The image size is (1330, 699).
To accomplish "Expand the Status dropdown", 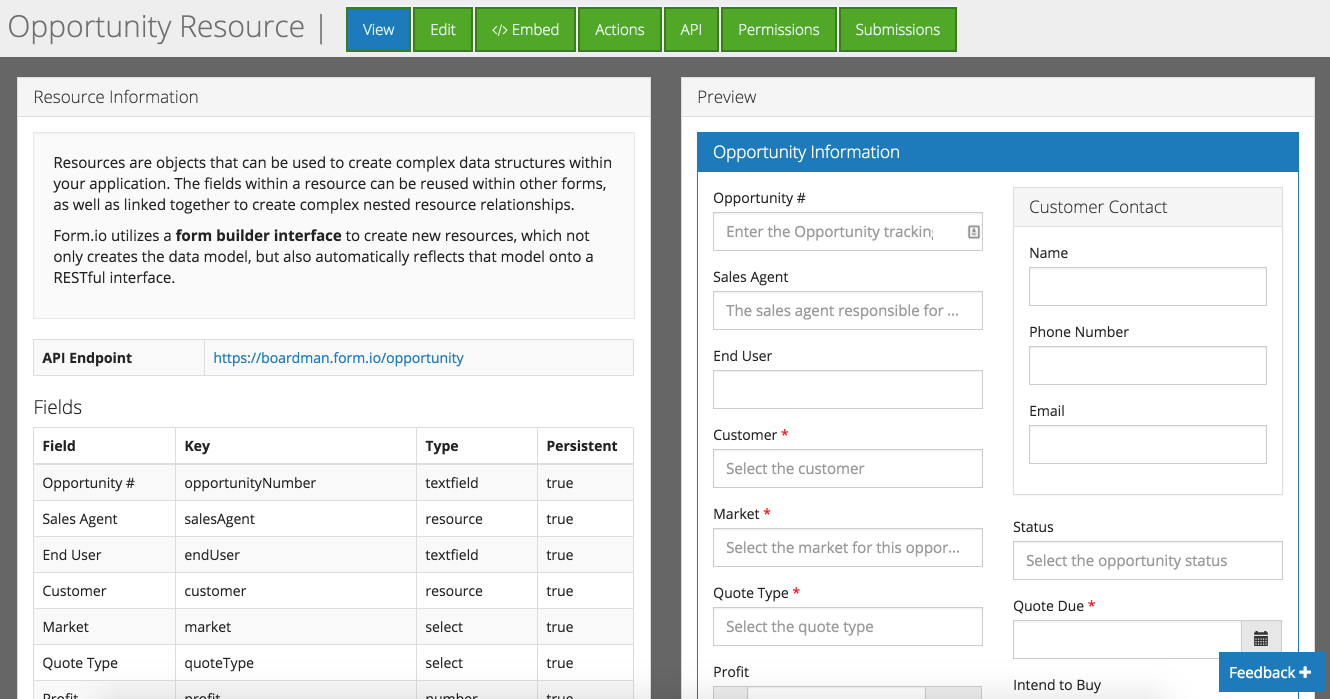I will click(x=1147, y=561).
